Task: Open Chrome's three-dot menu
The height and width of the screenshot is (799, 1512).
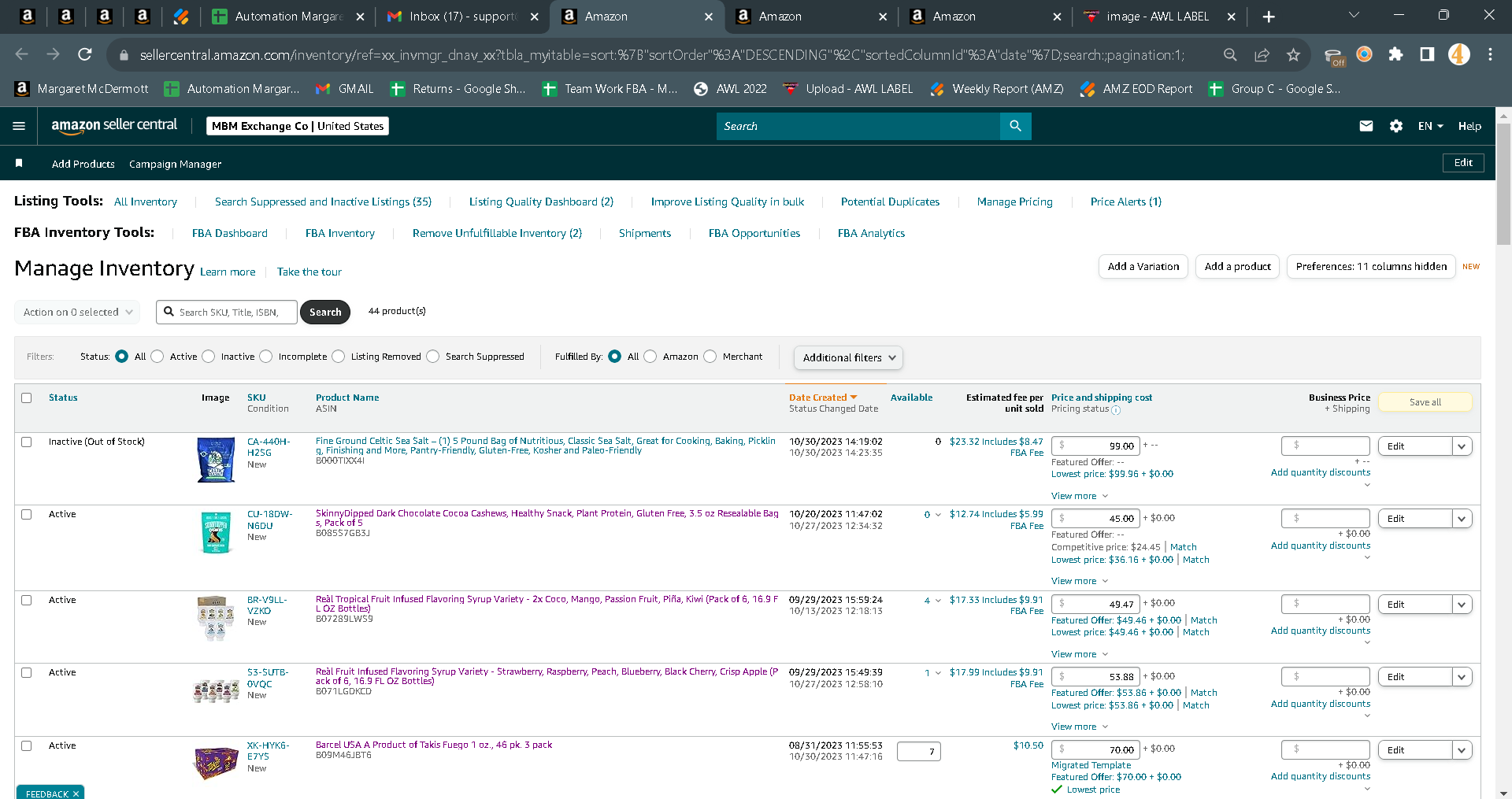Action: point(1490,54)
